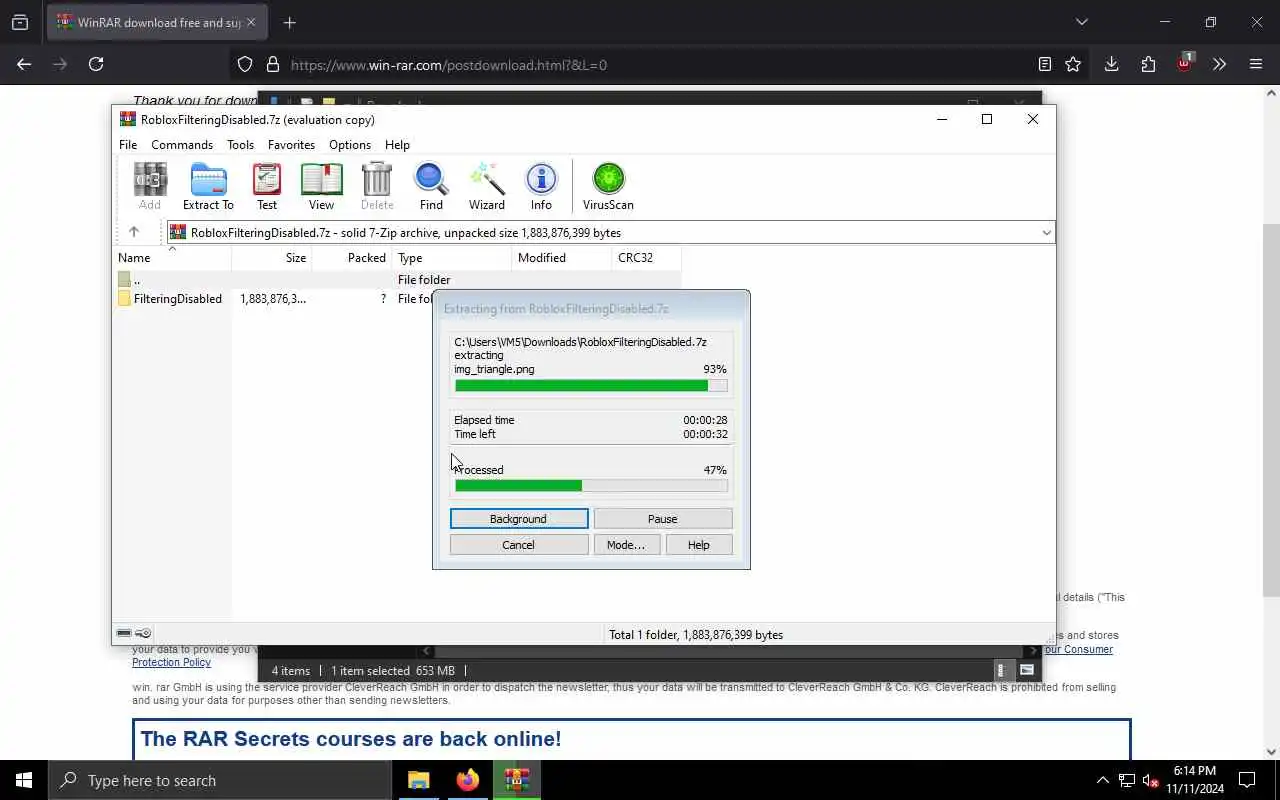Open Firefox downloads panel

pyautogui.click(x=1111, y=64)
